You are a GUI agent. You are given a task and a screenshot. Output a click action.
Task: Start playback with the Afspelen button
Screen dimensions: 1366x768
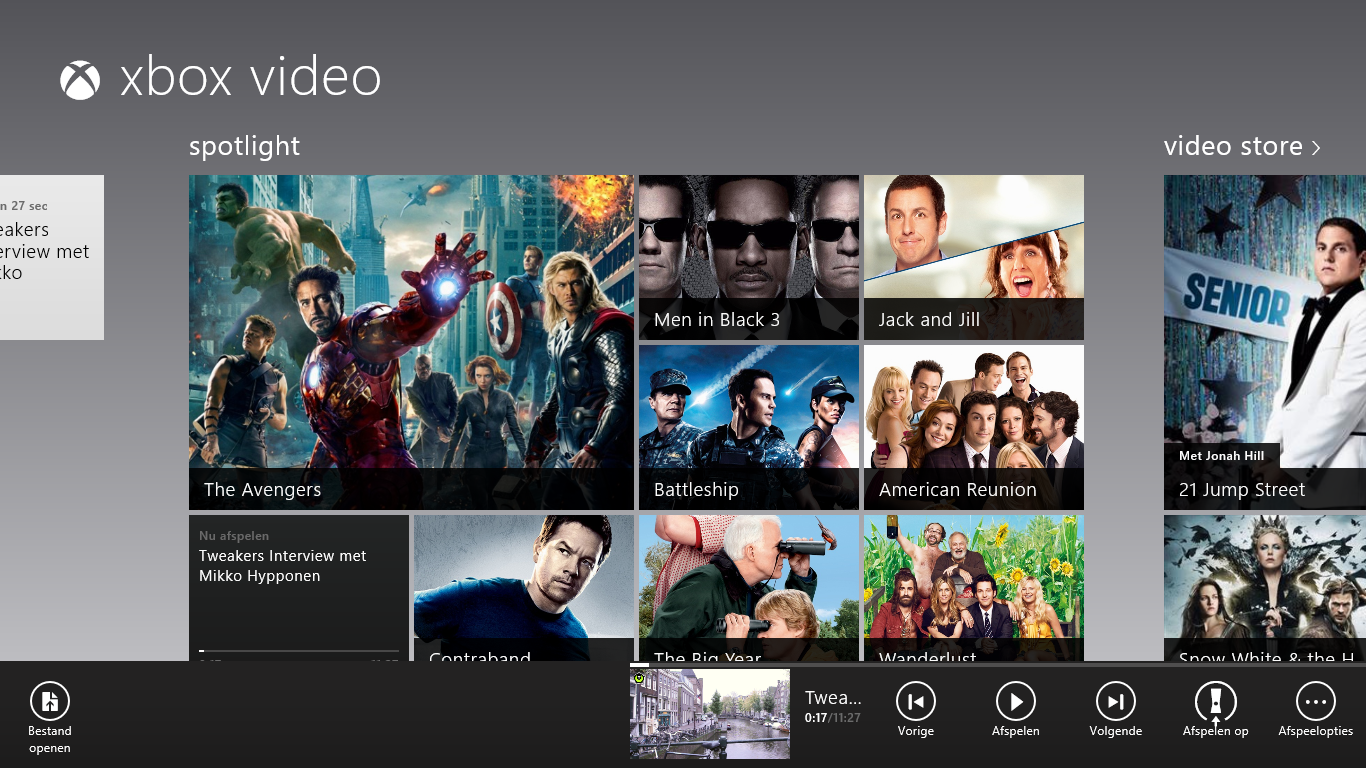click(x=1016, y=711)
